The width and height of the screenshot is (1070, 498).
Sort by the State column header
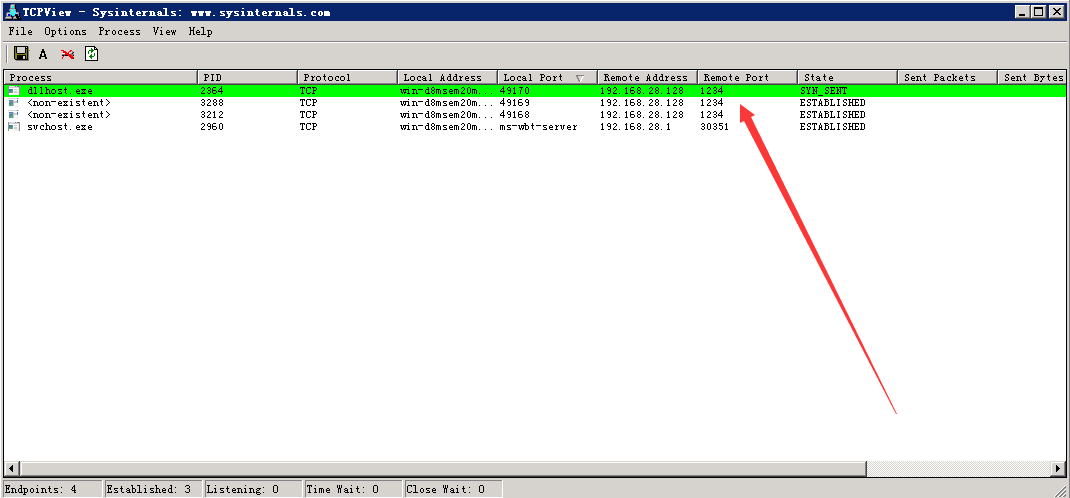[846, 77]
